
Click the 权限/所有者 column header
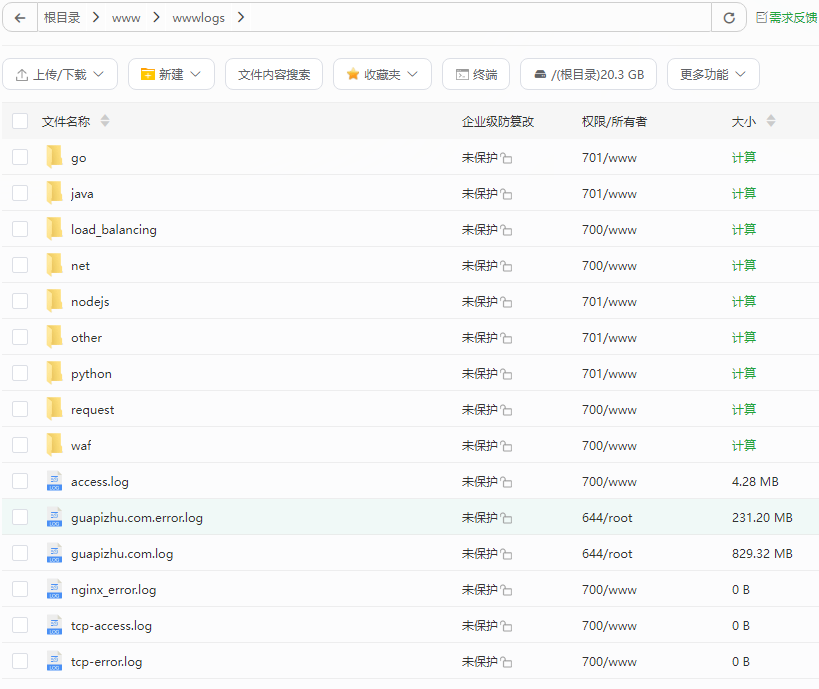coord(614,121)
